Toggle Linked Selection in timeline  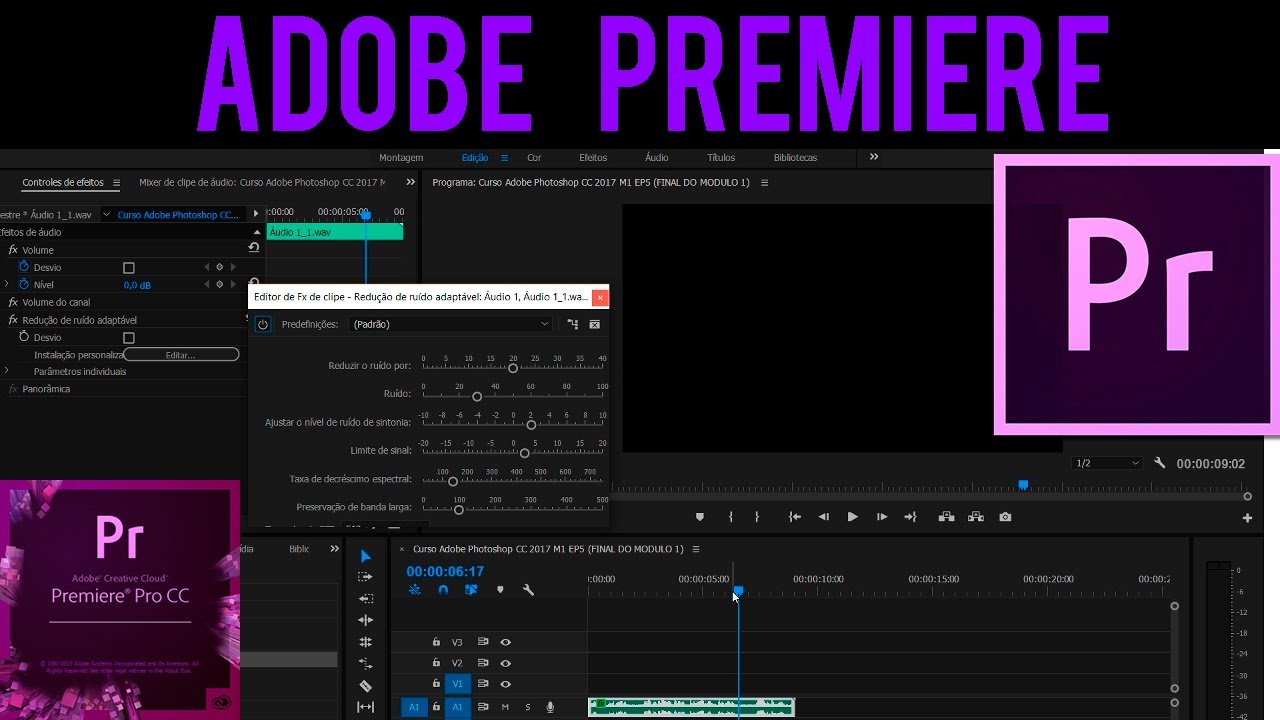click(x=471, y=590)
